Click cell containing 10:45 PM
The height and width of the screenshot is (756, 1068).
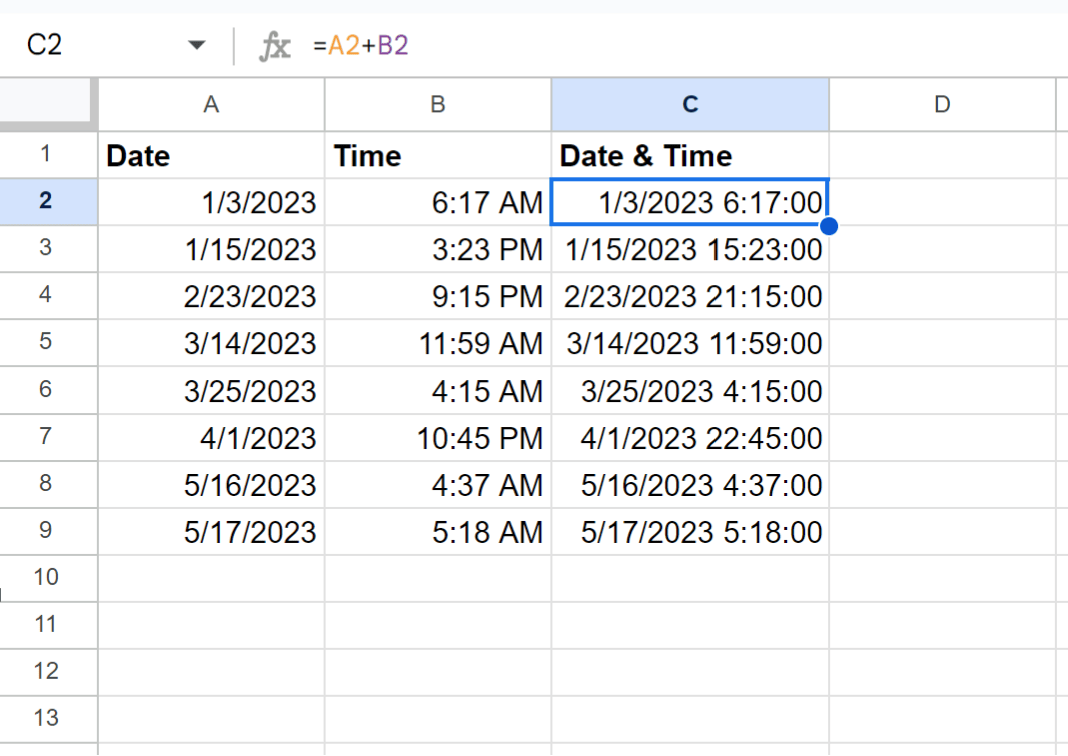[x=438, y=438]
